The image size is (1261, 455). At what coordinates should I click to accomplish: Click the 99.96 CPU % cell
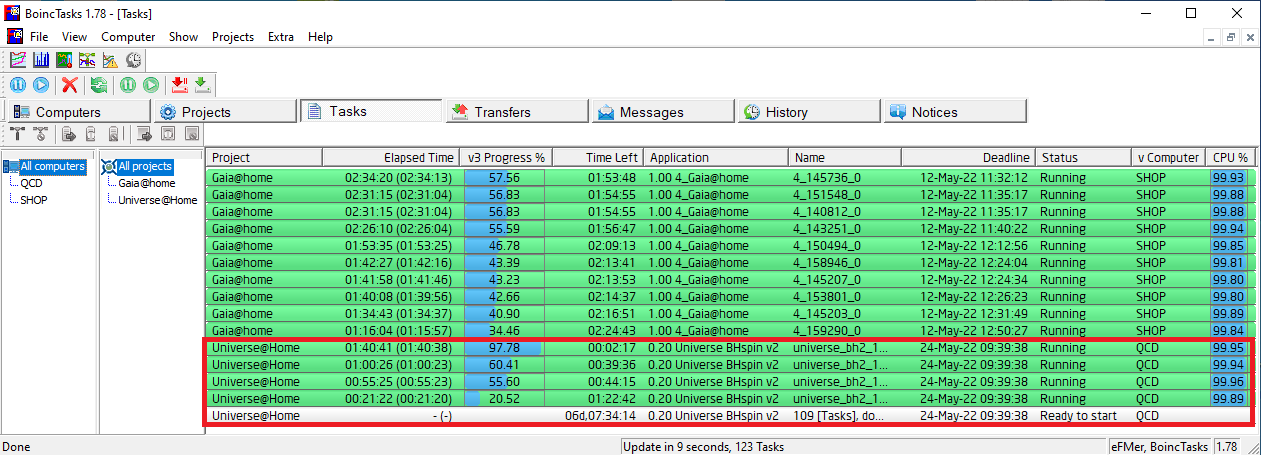click(1231, 381)
